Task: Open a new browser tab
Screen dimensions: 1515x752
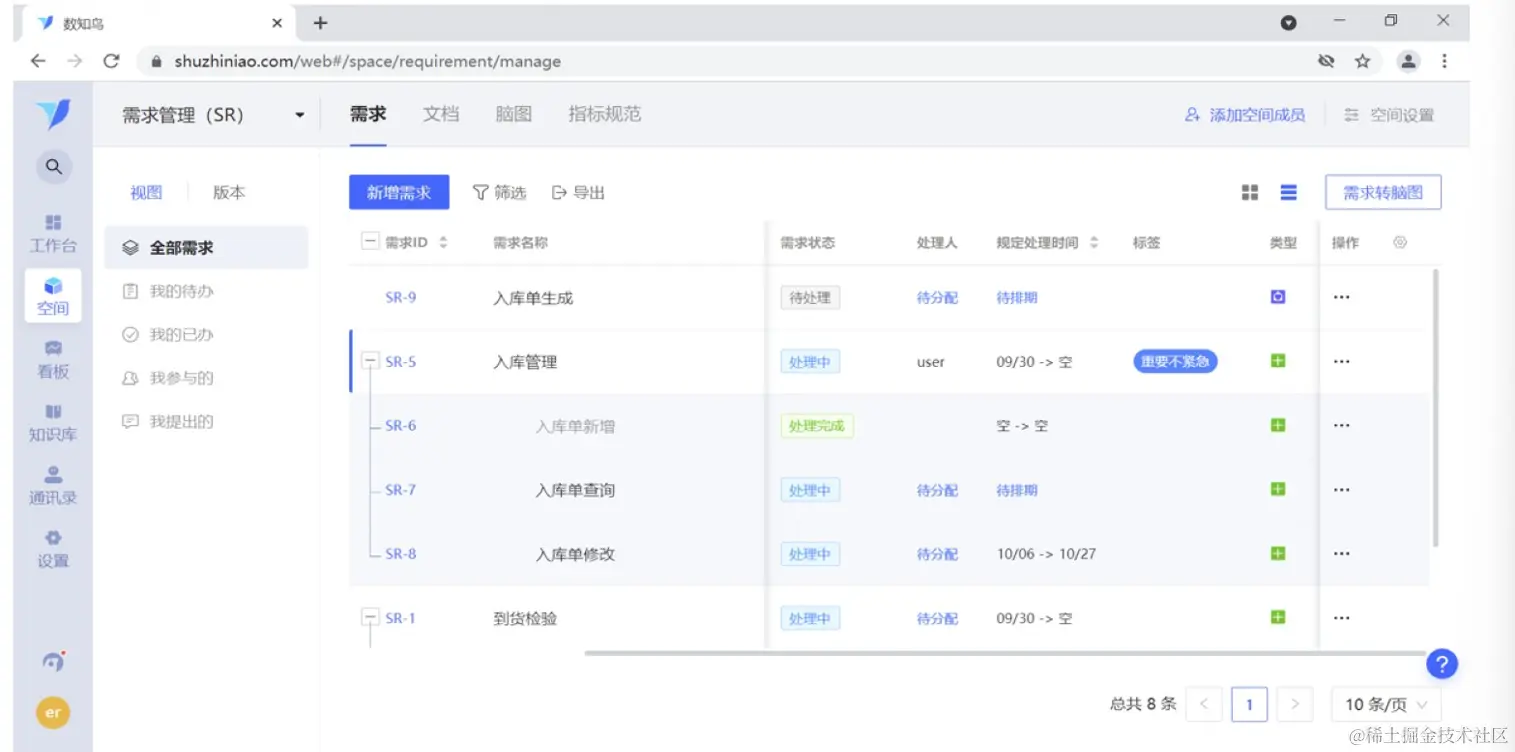Action: [x=320, y=22]
